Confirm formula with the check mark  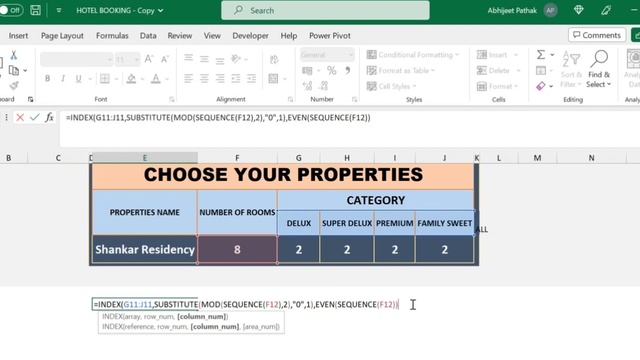point(35,118)
